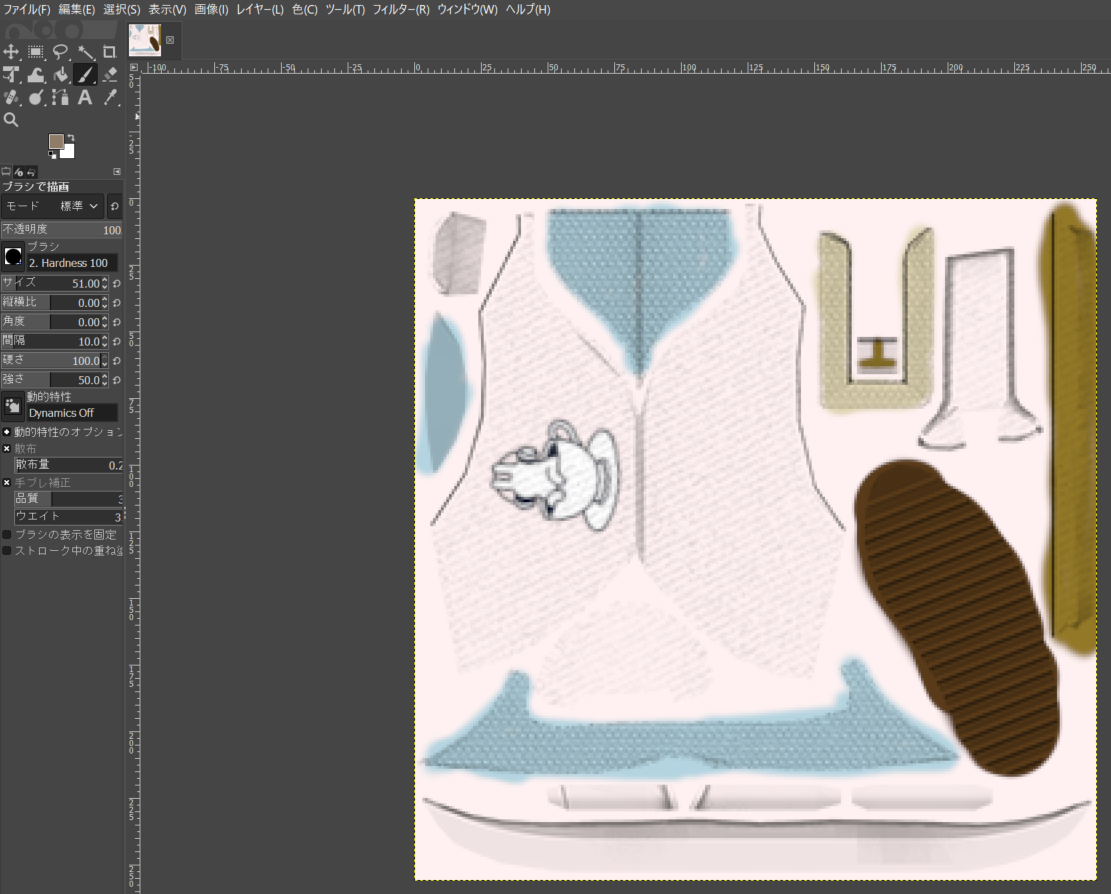Select the Text tool
The height and width of the screenshot is (894, 1111).
(x=86, y=98)
